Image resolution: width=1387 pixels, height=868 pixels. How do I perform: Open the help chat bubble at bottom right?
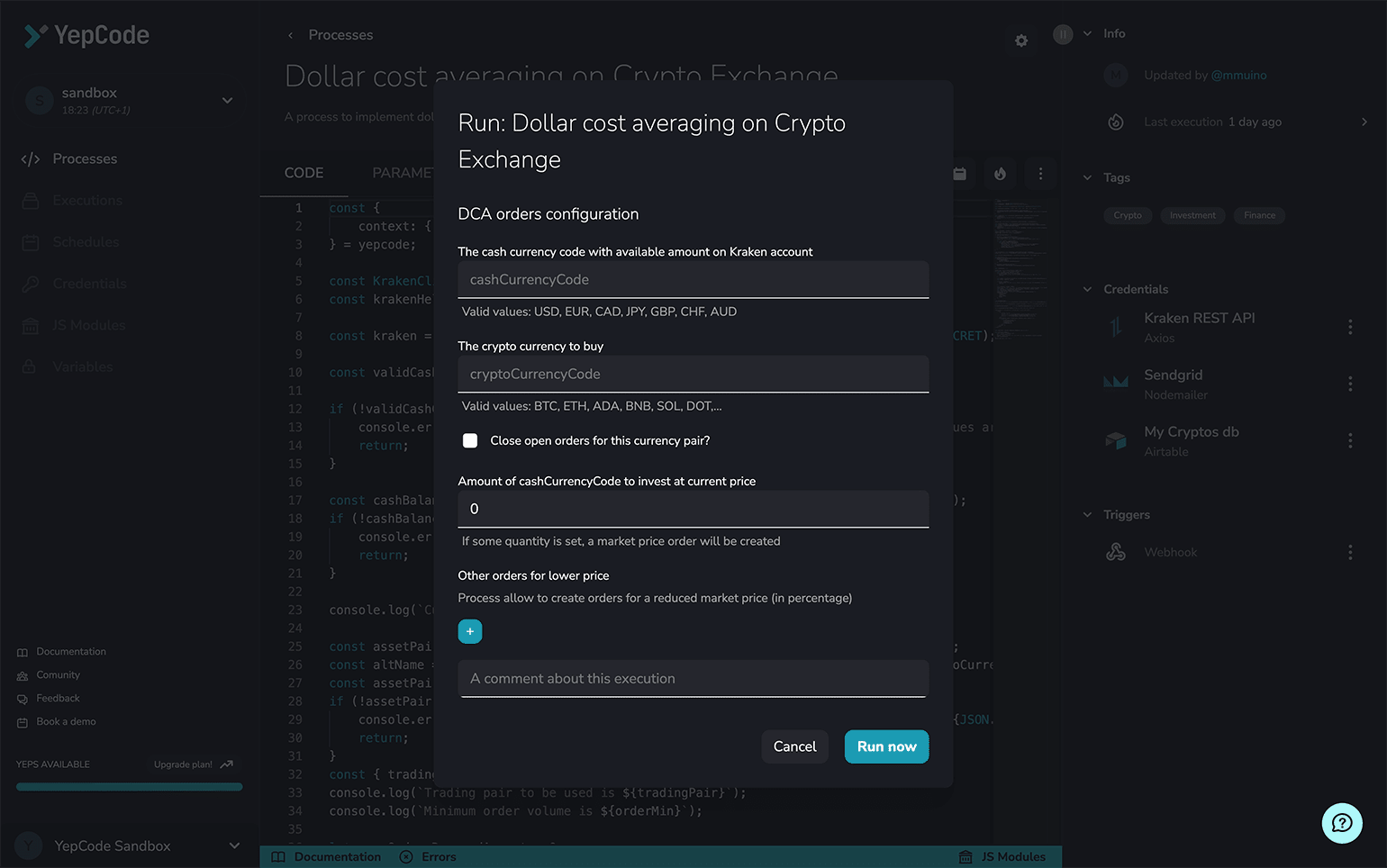point(1342,823)
